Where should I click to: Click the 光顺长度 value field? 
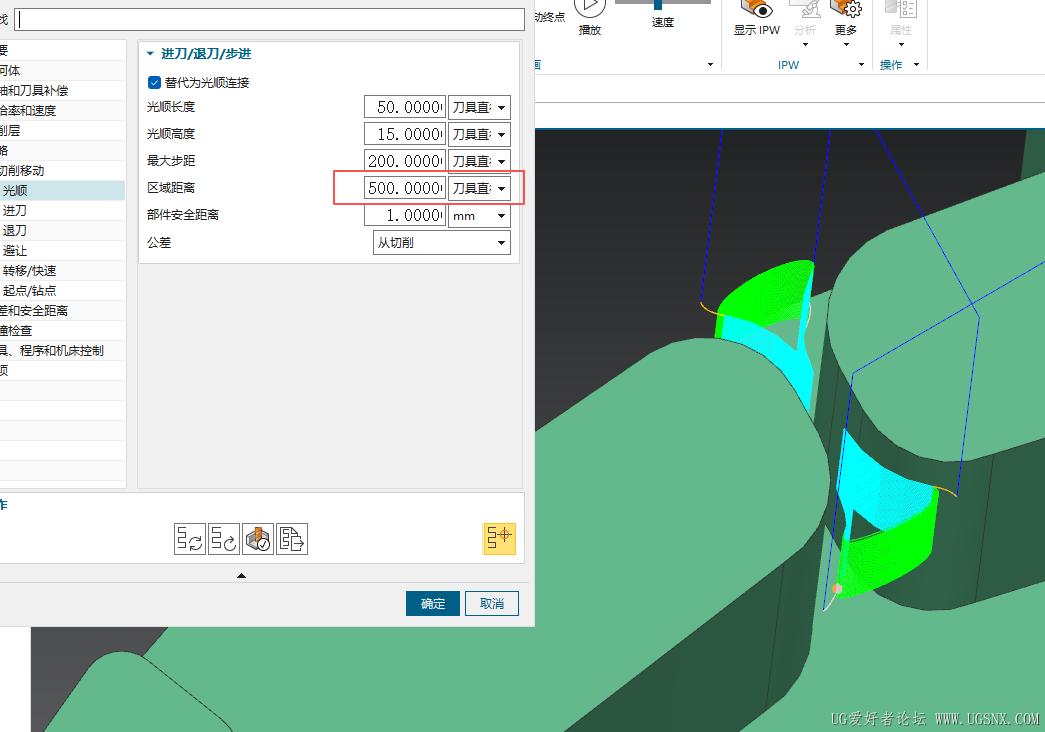point(404,108)
